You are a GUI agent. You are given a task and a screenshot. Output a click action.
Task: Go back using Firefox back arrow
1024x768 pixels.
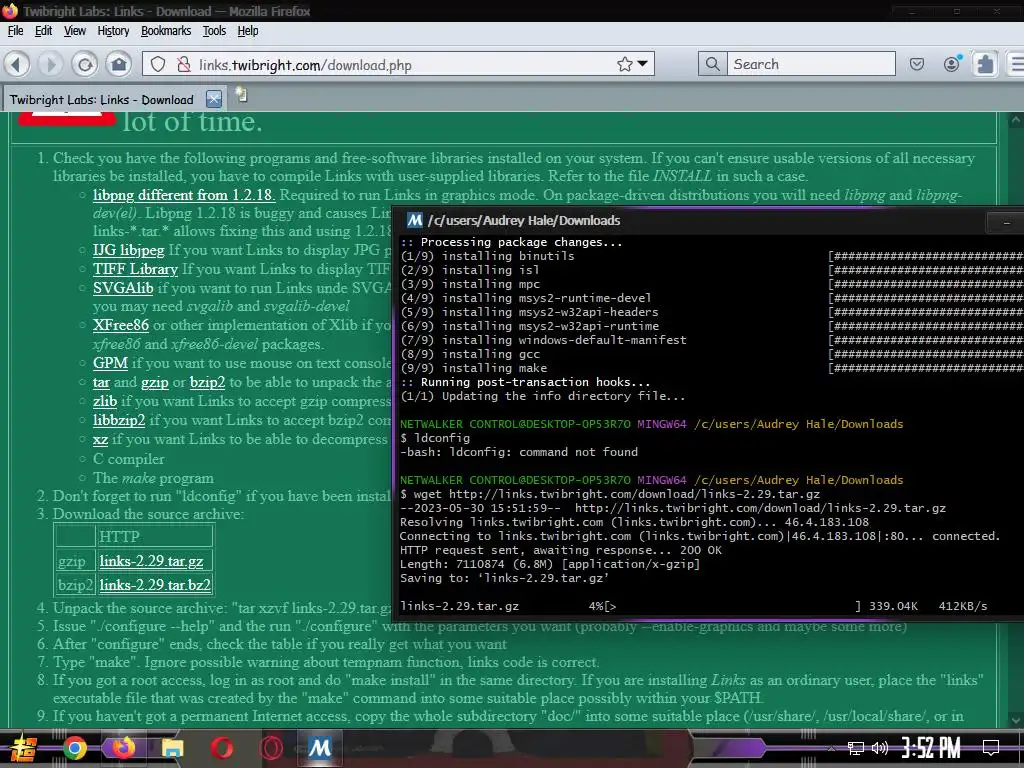pos(17,64)
